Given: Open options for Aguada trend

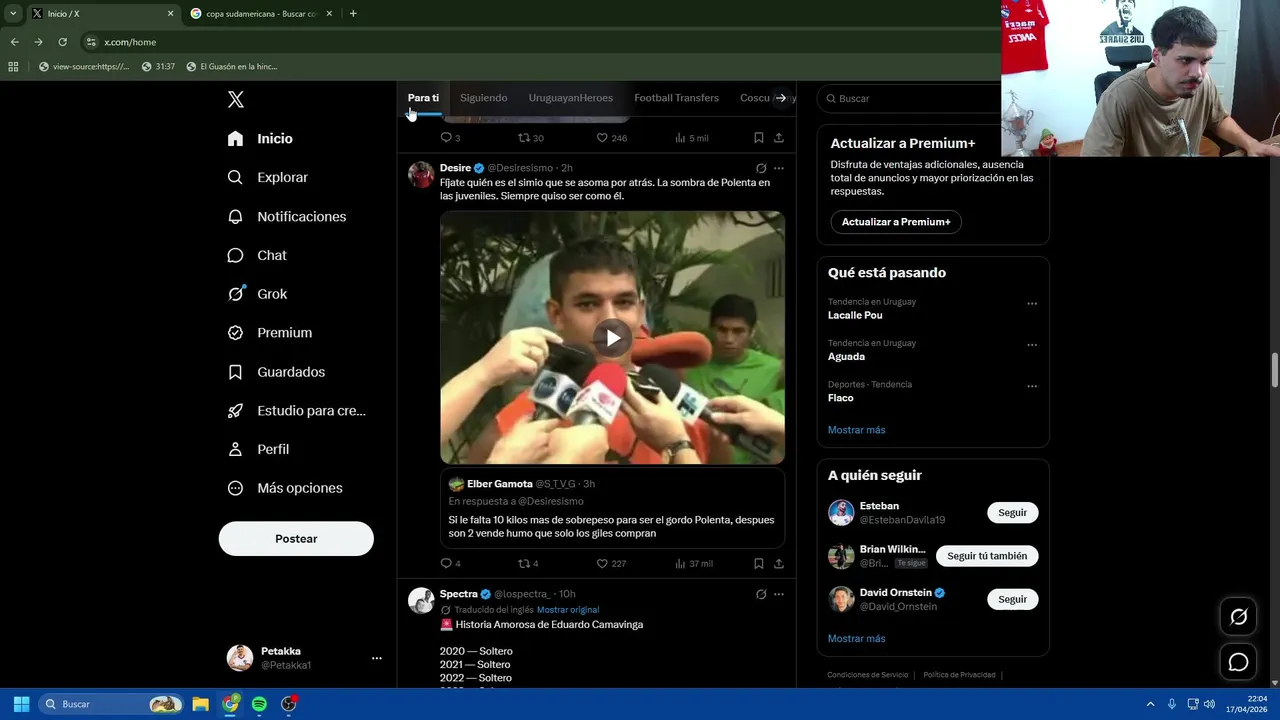Looking at the screenshot, I should (1032, 345).
